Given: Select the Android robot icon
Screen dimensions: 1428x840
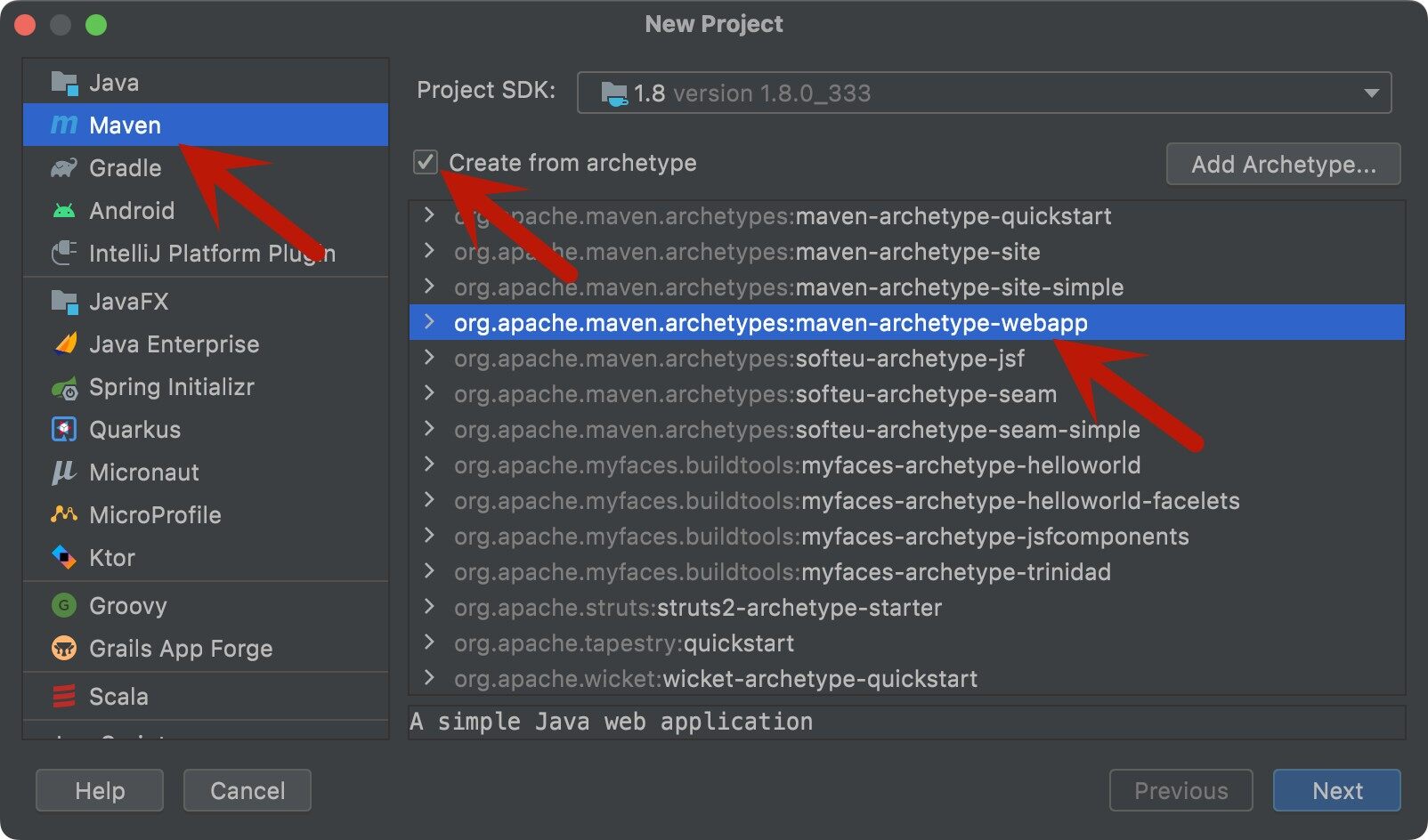Looking at the screenshot, I should click(x=64, y=211).
